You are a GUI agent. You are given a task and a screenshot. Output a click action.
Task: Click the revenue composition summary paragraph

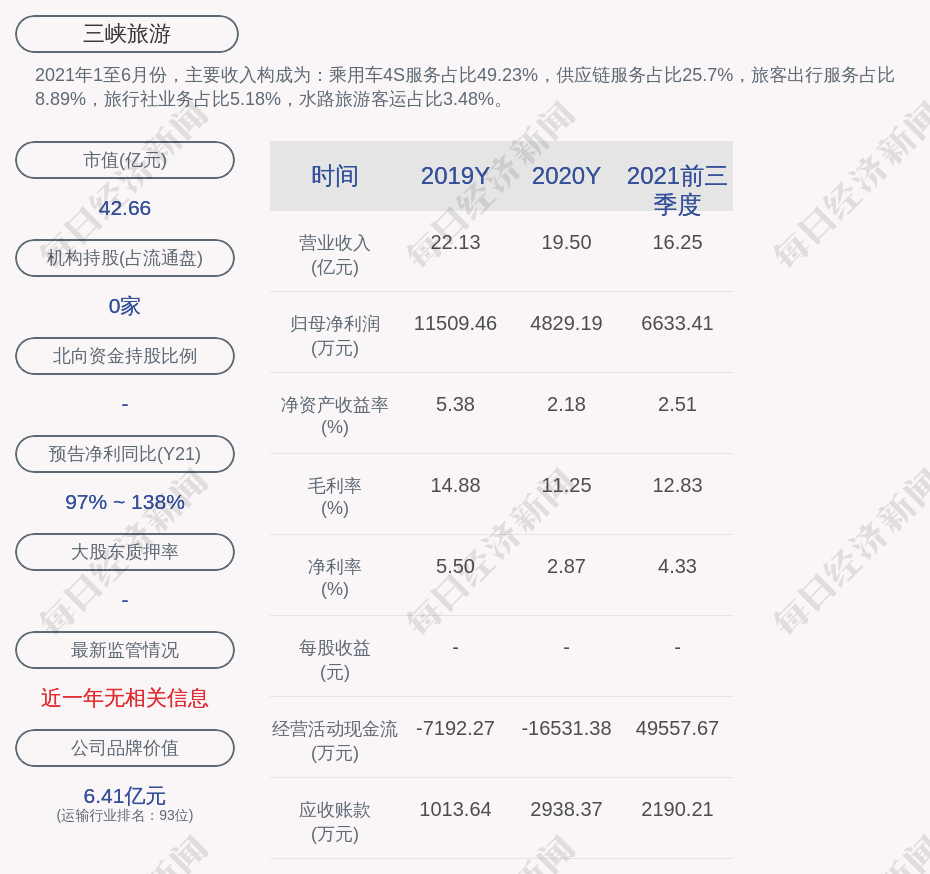coord(464,87)
